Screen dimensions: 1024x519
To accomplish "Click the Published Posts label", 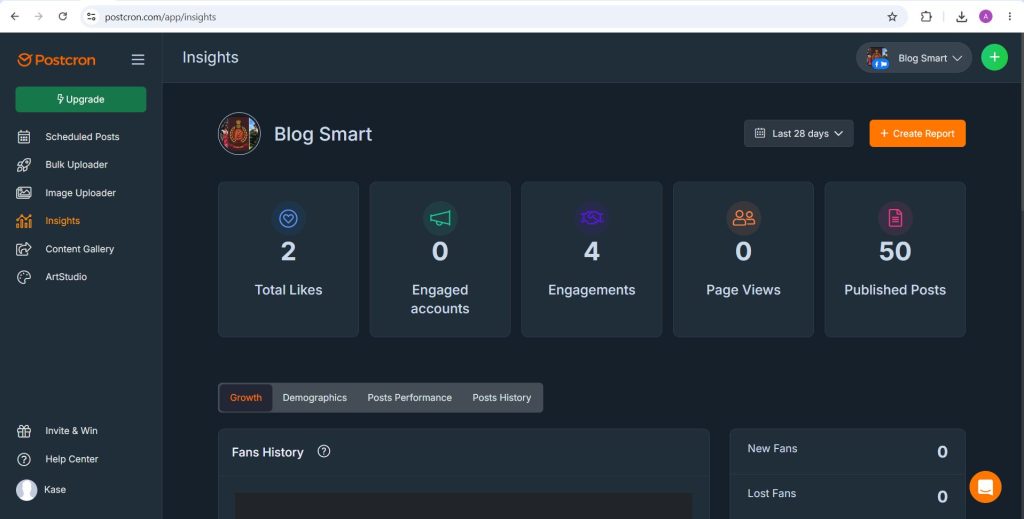I will (x=895, y=290).
